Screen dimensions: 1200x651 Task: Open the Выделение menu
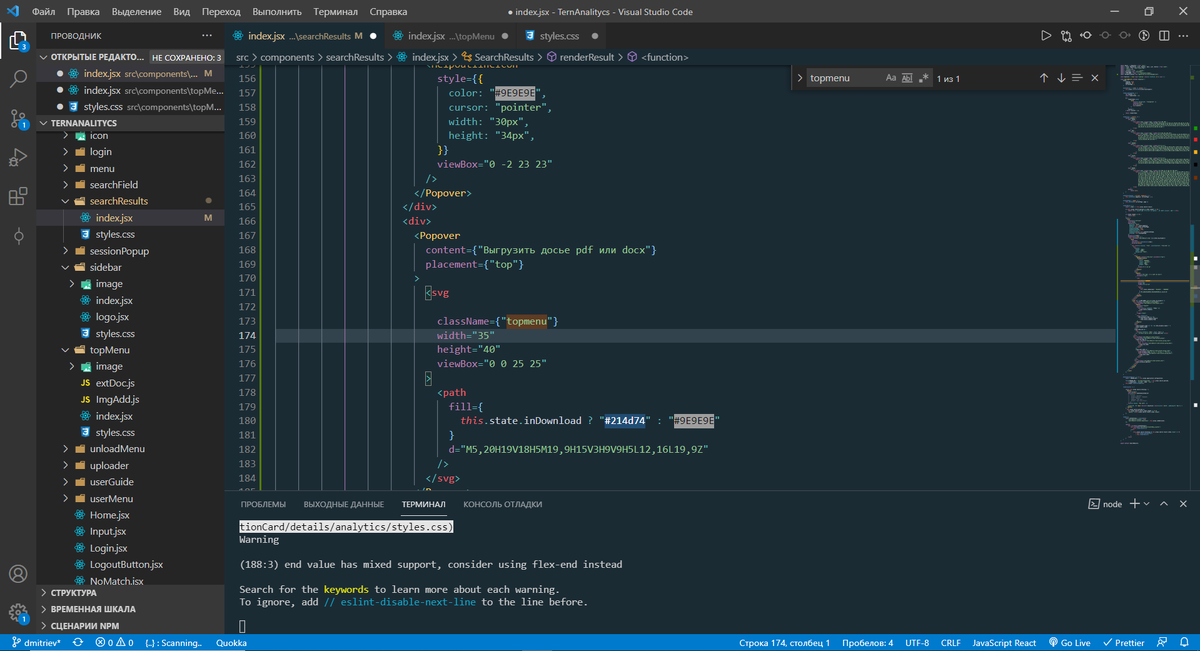(136, 12)
